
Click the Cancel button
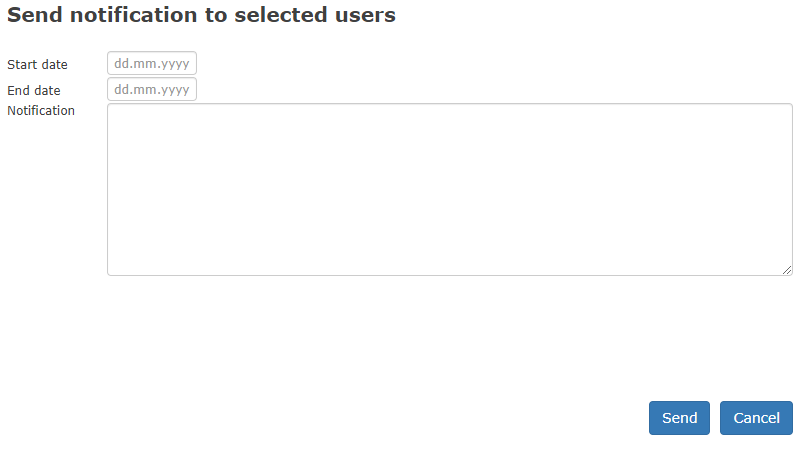click(x=756, y=418)
